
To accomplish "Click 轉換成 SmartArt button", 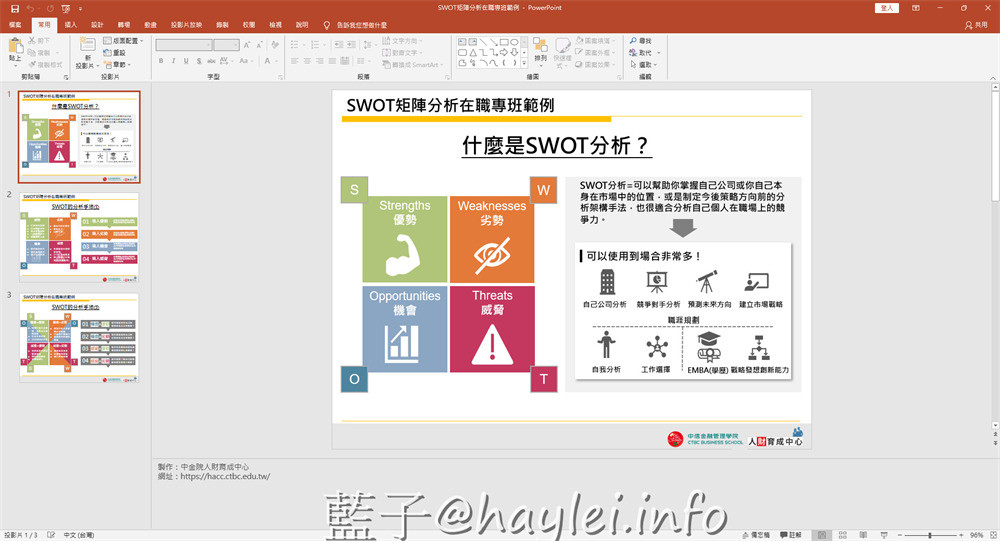I will pyautogui.click(x=413, y=64).
